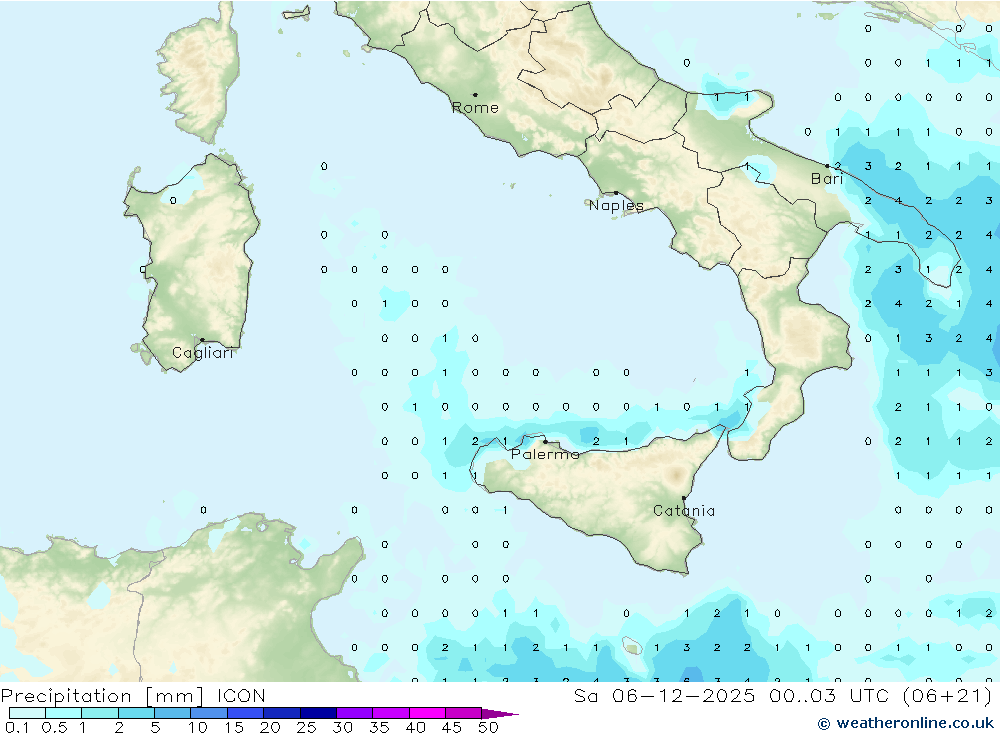This screenshot has width=1000, height=733.
Task: Select the 25–30 mm legend swatch
Action: [x=318, y=713]
